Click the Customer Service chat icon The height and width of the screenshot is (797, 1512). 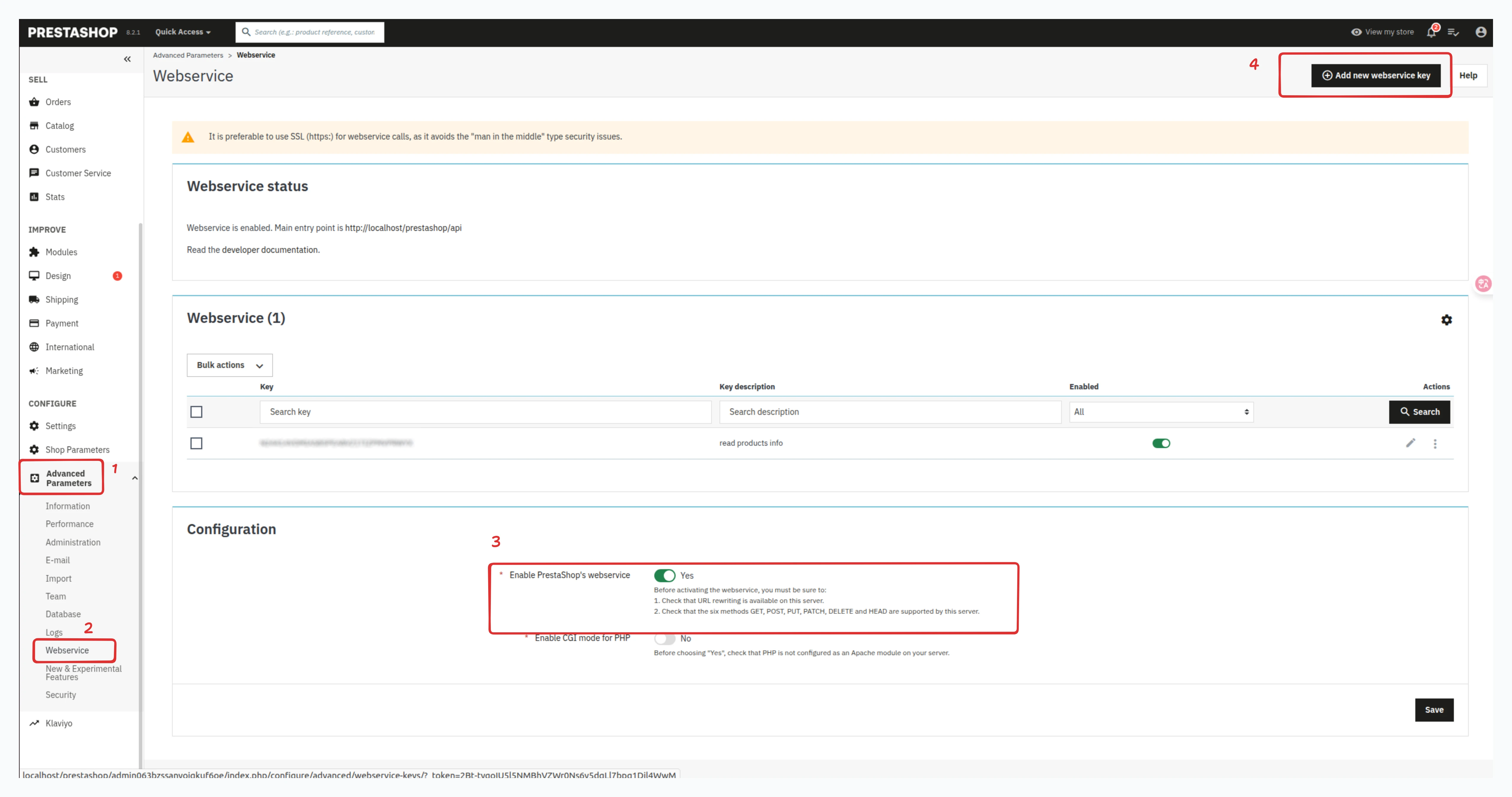point(34,173)
